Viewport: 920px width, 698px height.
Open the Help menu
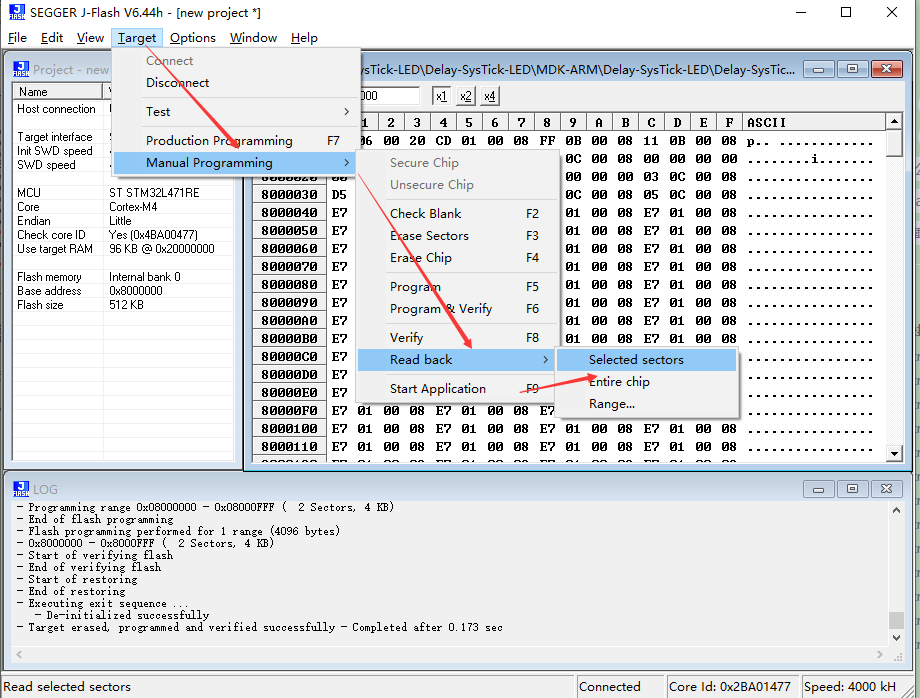[x=304, y=38]
